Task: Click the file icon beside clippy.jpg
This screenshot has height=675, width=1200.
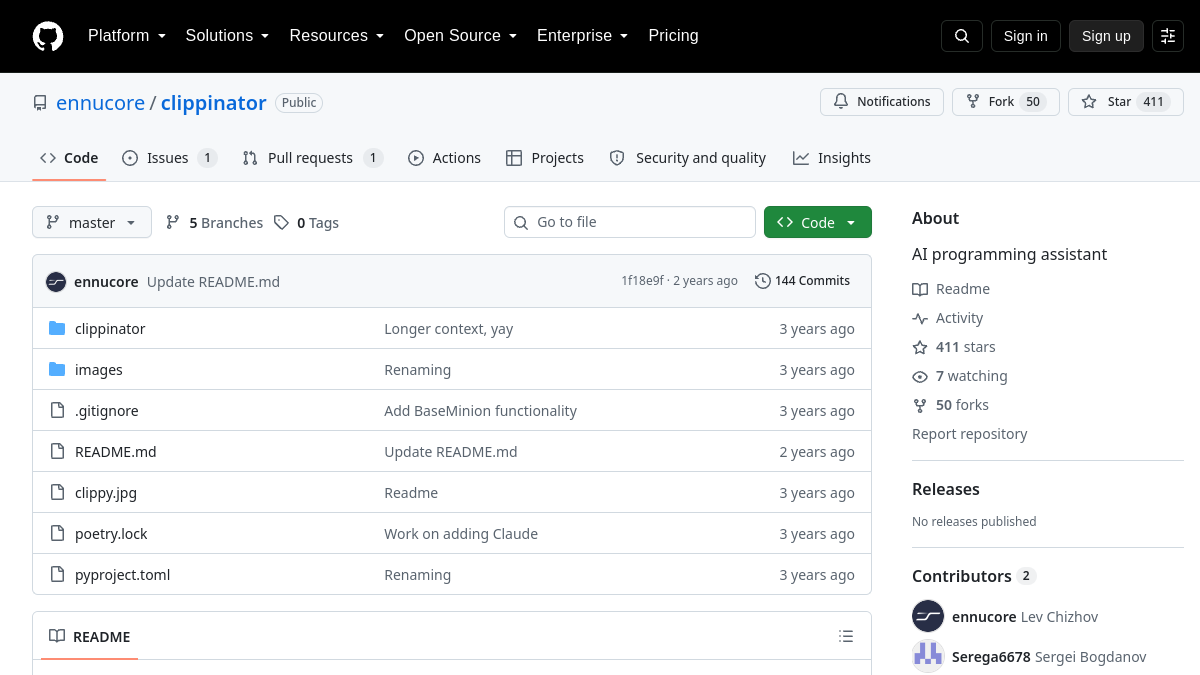Action: click(57, 493)
